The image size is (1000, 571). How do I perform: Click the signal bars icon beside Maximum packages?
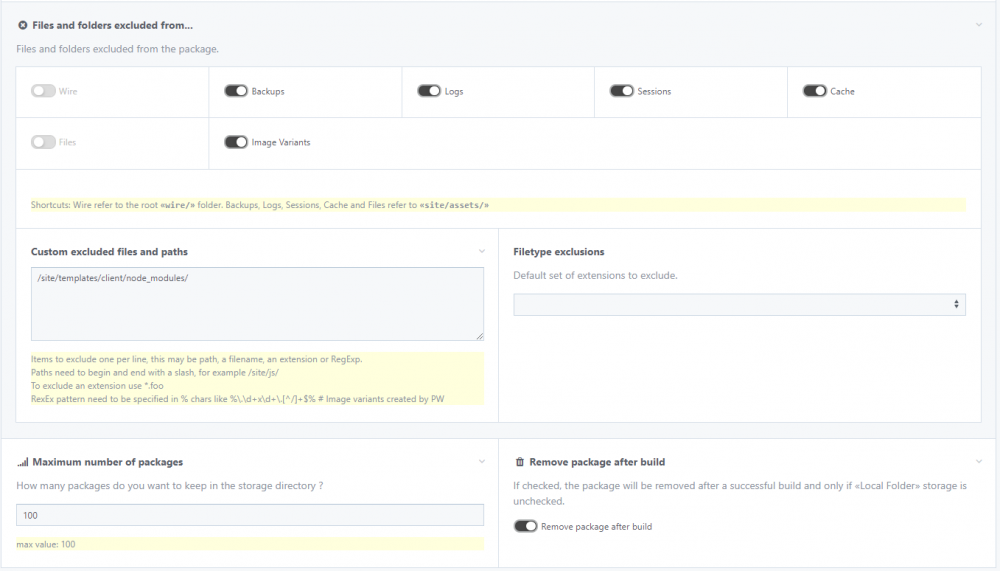22,462
